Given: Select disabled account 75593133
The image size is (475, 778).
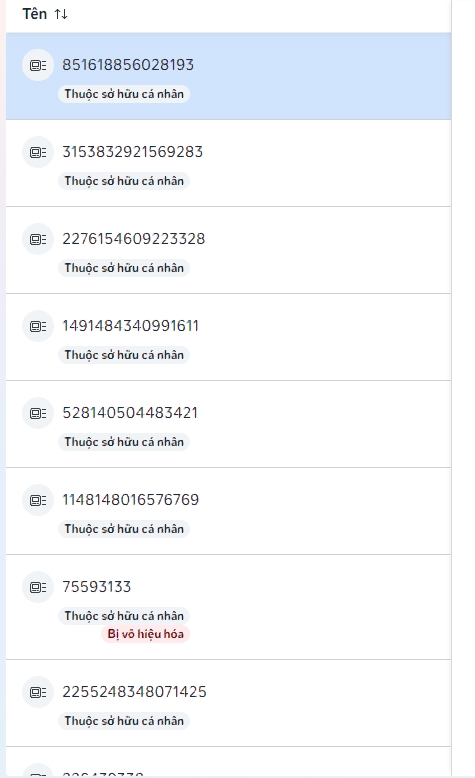Looking at the screenshot, I should point(228,607).
